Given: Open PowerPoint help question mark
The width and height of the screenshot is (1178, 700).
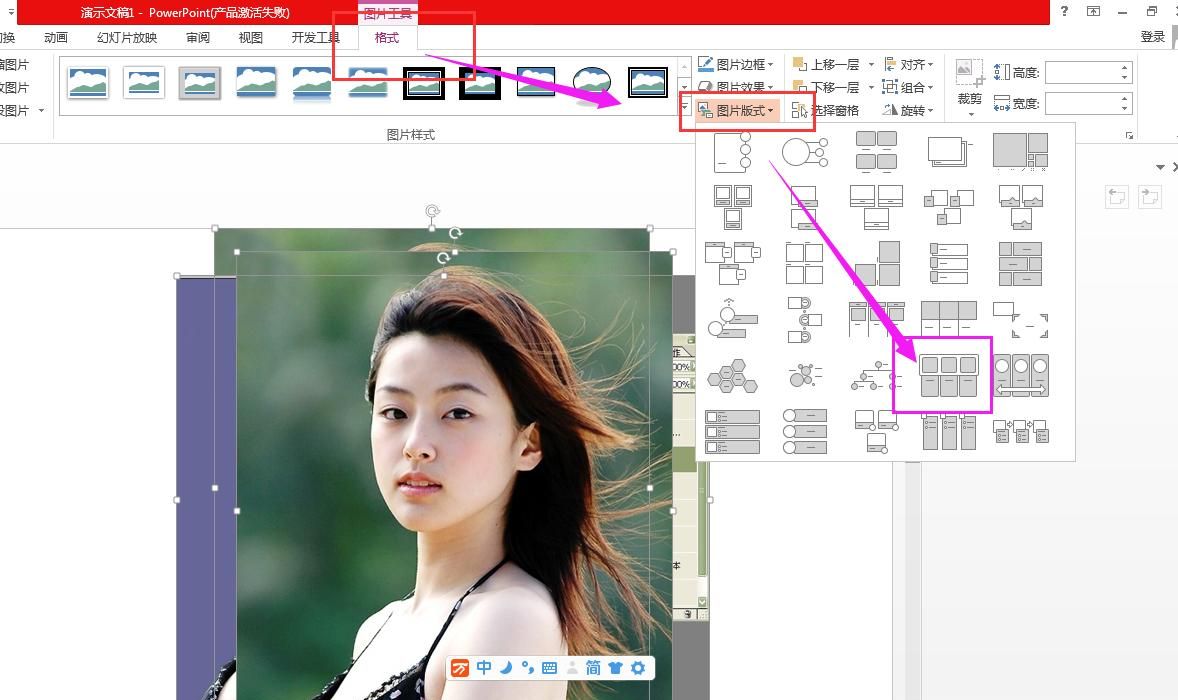Looking at the screenshot, I should [x=1064, y=11].
